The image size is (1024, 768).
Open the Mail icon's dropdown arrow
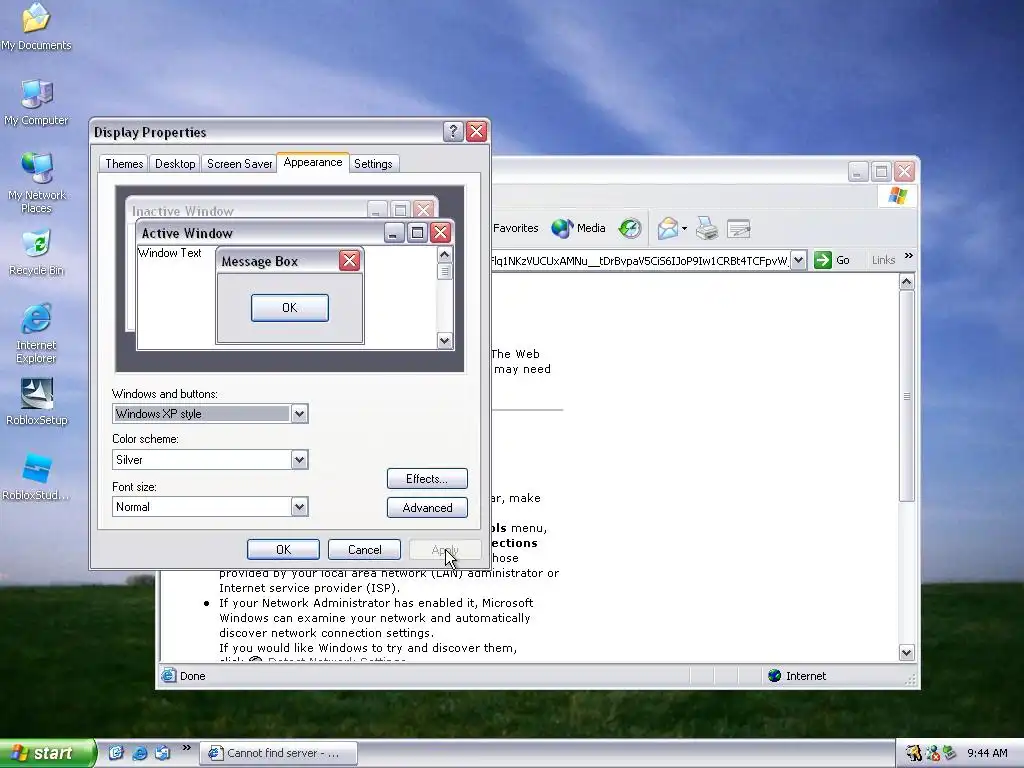click(x=684, y=229)
